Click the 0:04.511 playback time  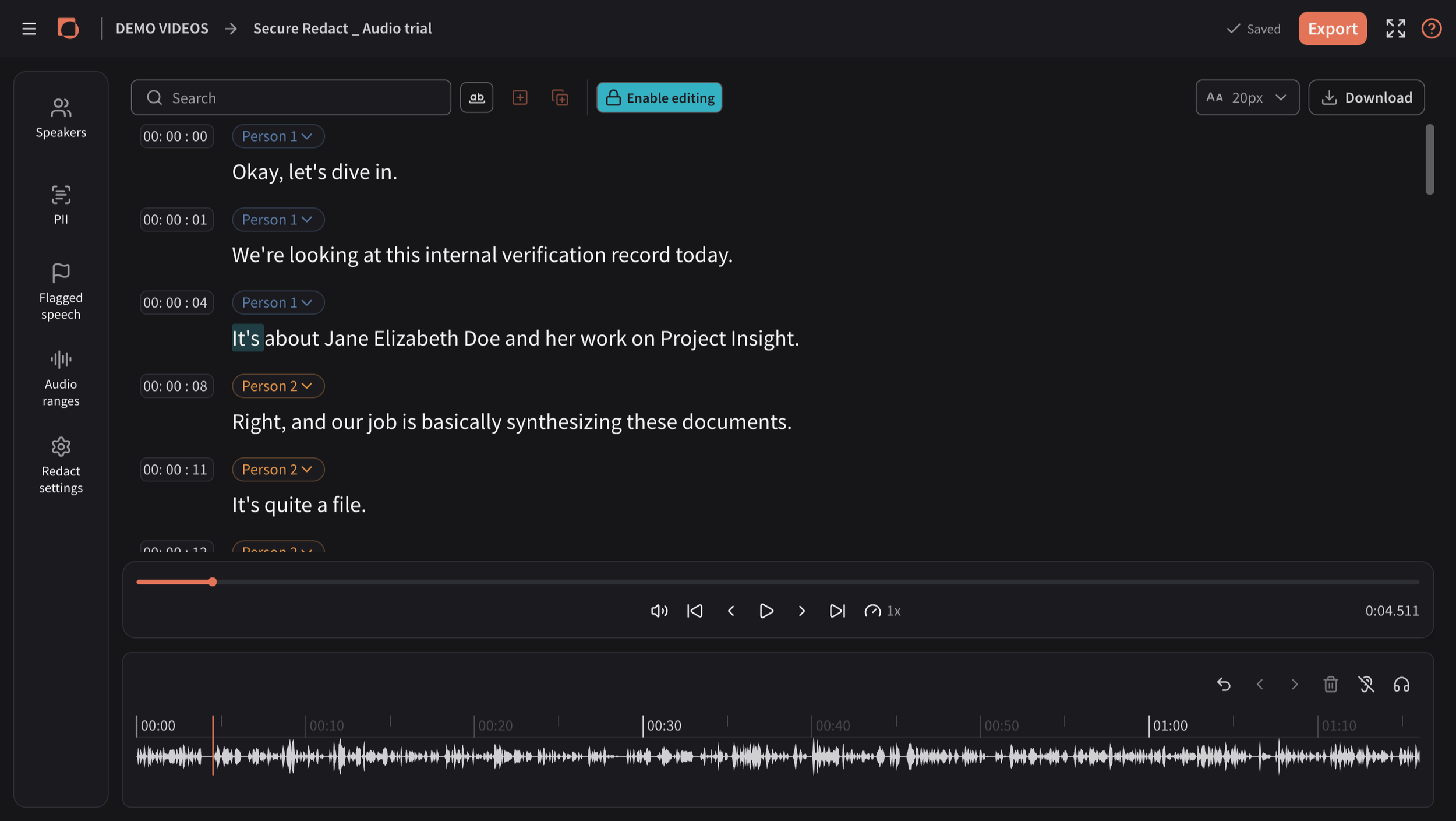coord(1392,611)
